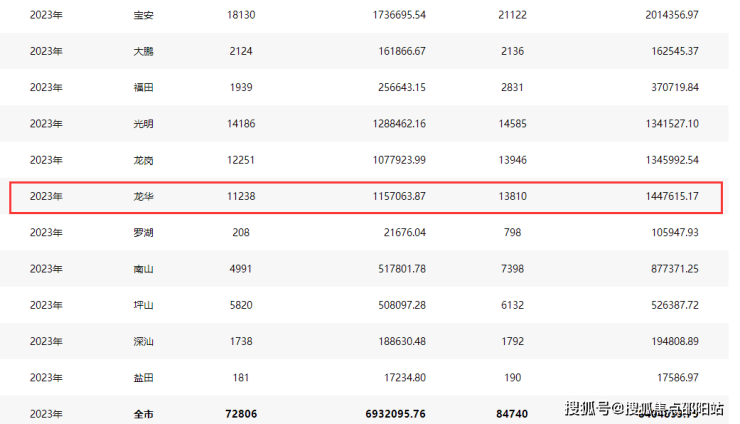
Task: Click the 13810 cell in highlighted row
Action: 512,197
